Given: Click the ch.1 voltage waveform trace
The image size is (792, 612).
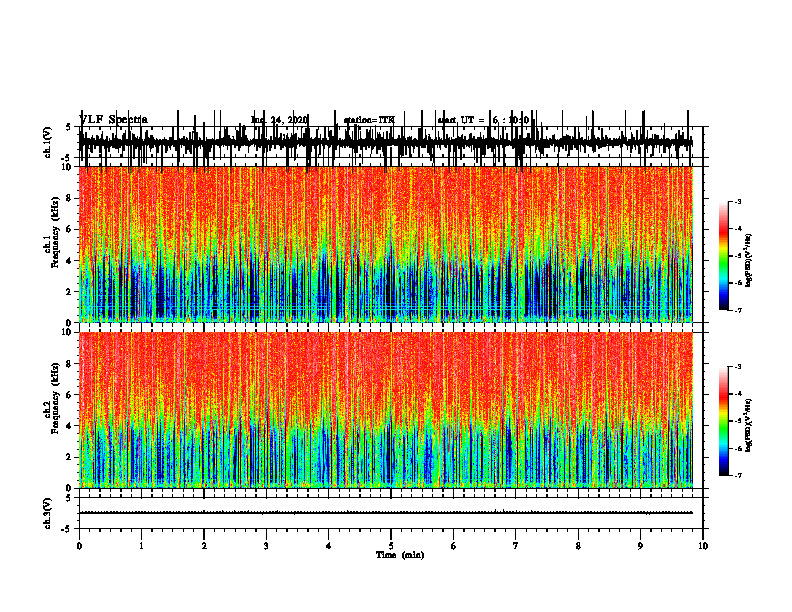Looking at the screenshot, I should click(x=386, y=141).
